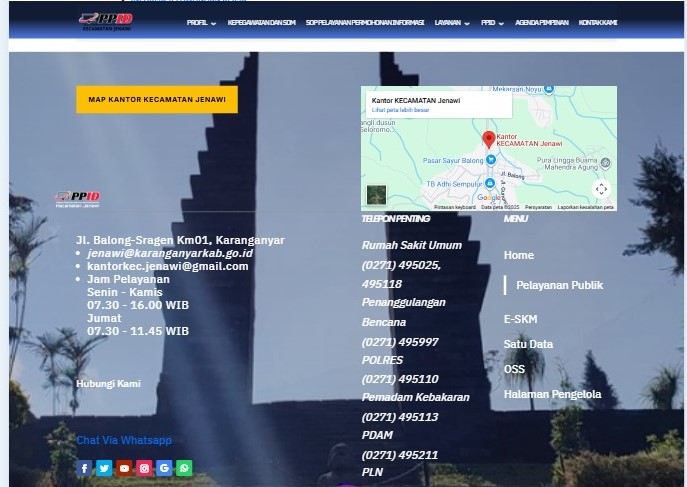Expand the PPID dropdown in navbar
This screenshot has width=687, height=487.
(492, 22)
